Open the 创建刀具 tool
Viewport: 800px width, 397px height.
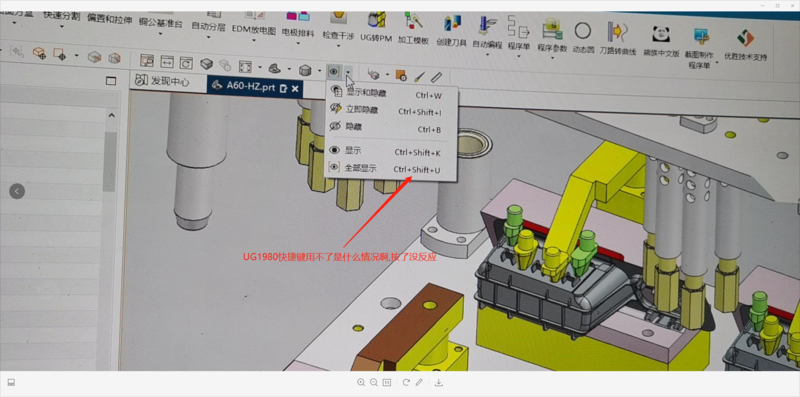click(x=452, y=25)
